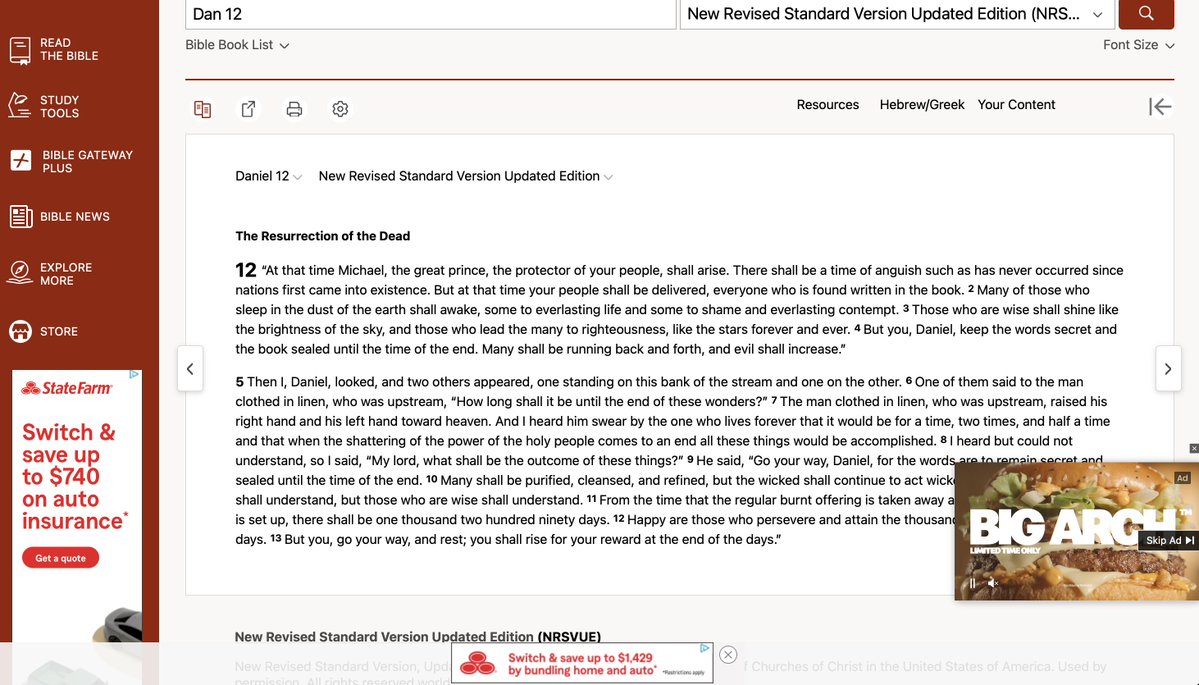
Task: Click heading 'The Resurrection of the Dead'
Action: click(x=323, y=236)
